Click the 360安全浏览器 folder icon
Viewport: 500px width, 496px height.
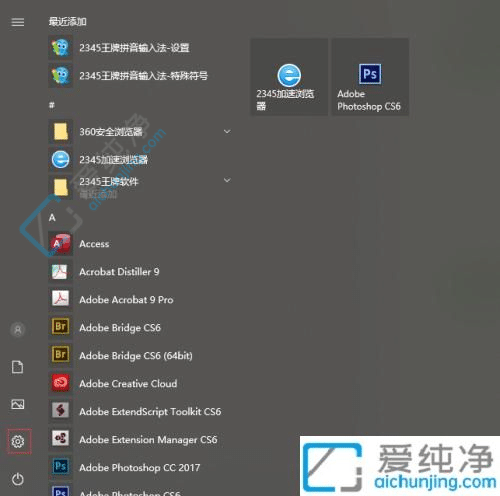[60, 132]
